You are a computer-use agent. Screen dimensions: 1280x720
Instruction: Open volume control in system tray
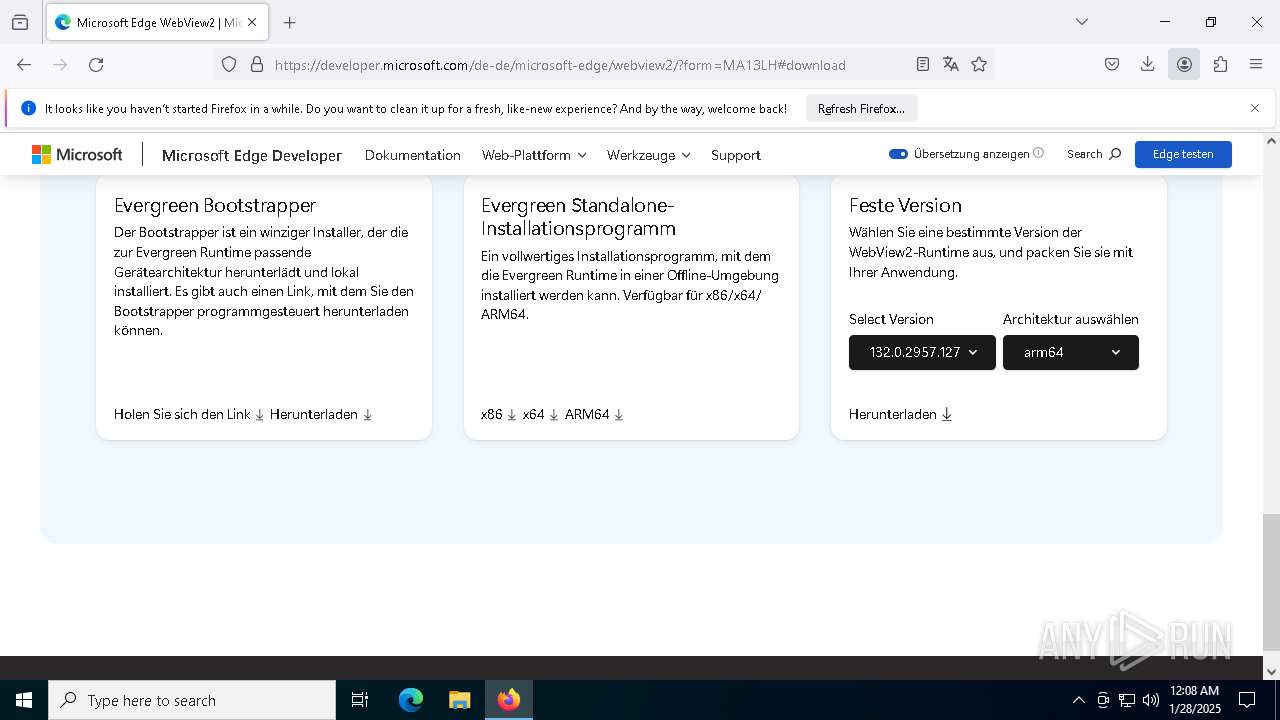[1151, 700]
